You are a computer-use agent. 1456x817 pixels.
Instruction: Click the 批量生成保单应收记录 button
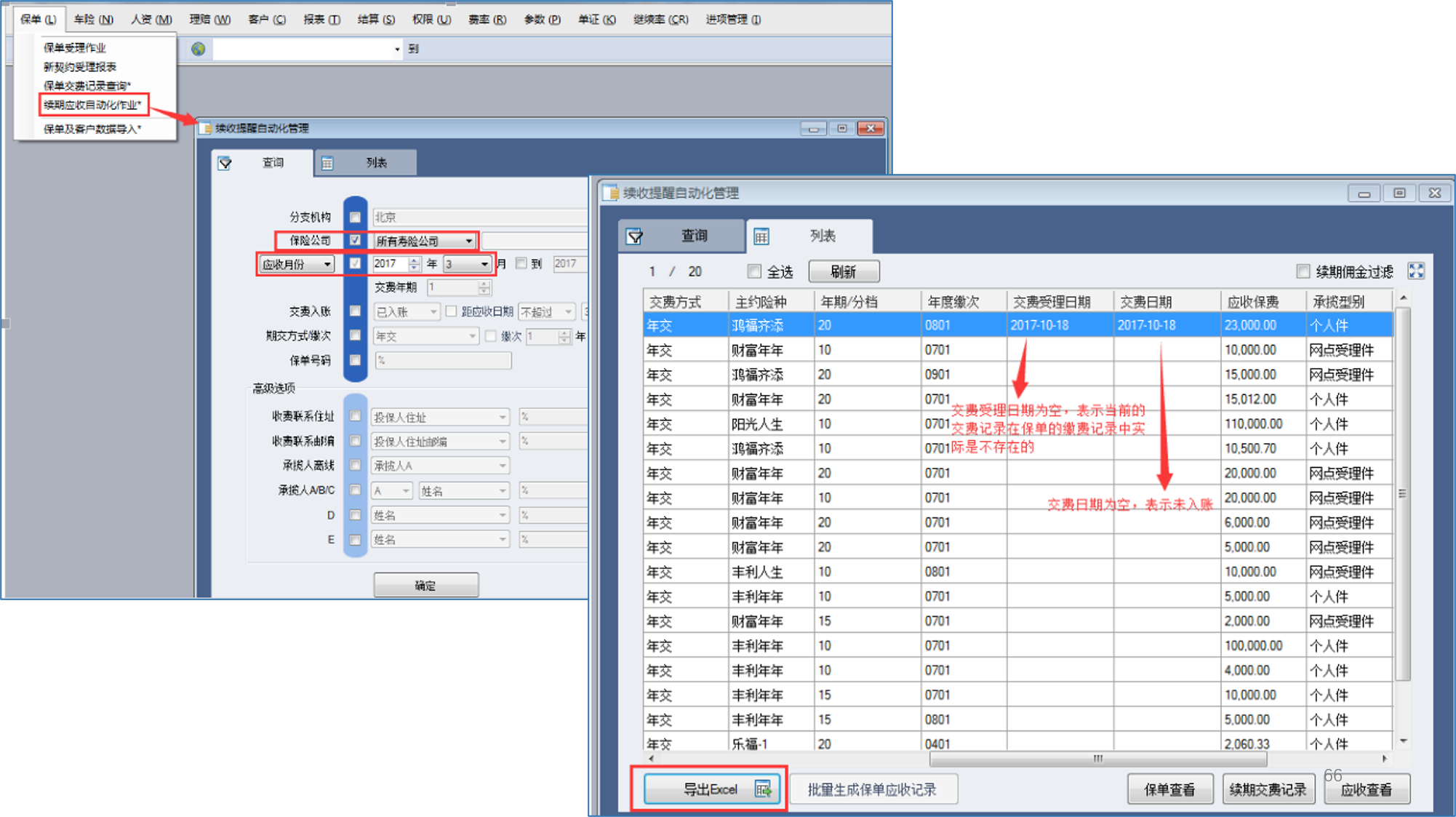coord(872,789)
